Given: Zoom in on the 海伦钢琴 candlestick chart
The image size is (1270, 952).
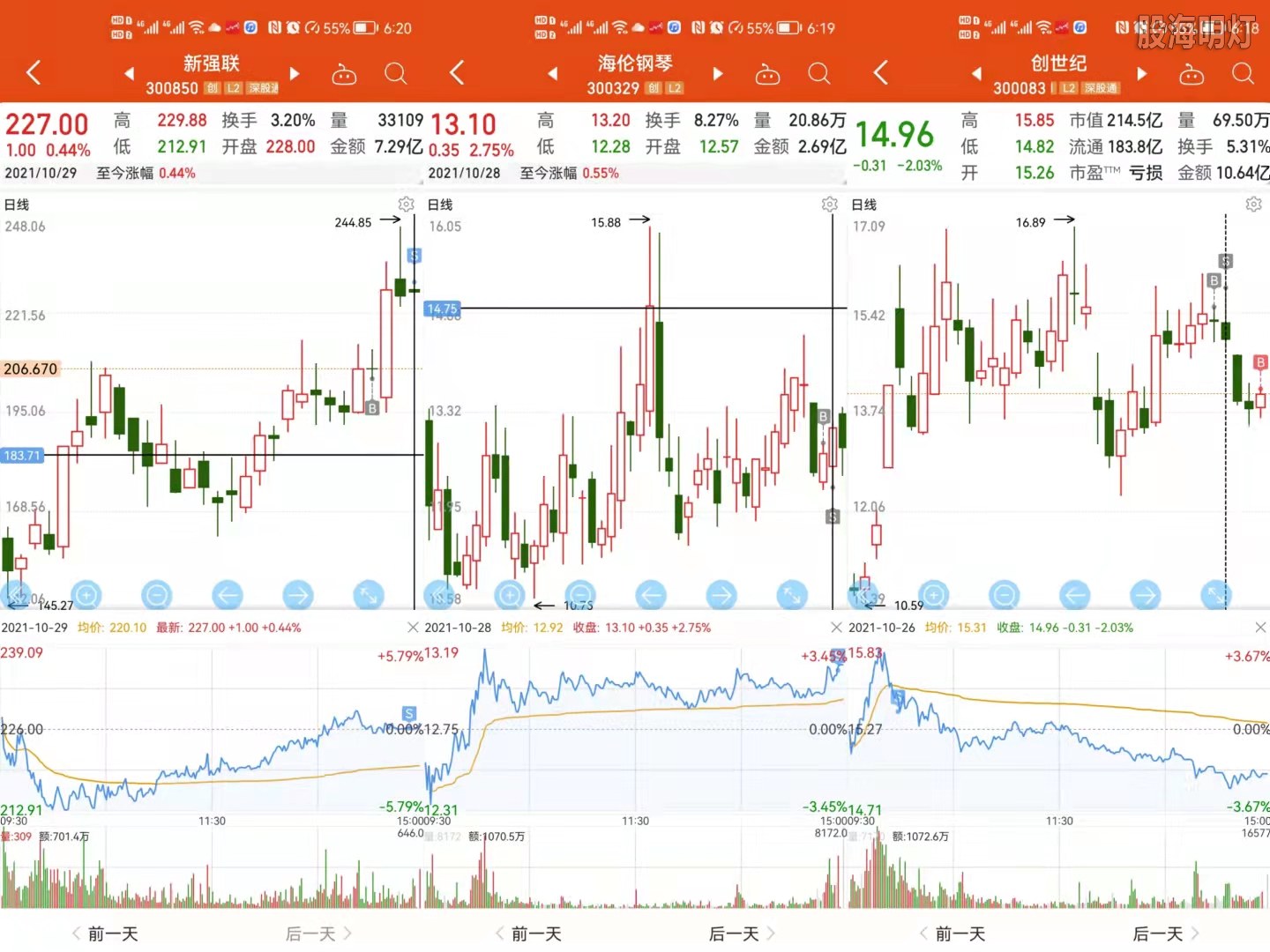Looking at the screenshot, I should tap(510, 596).
